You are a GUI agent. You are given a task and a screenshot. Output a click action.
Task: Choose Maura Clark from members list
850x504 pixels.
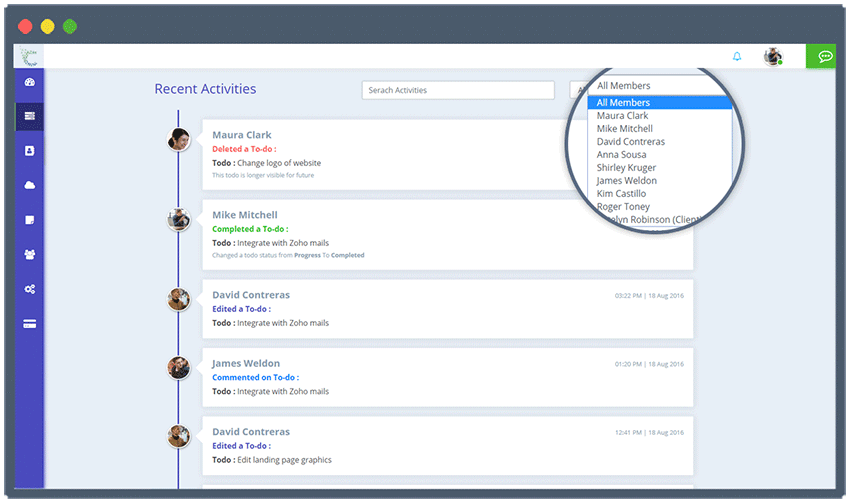point(622,115)
